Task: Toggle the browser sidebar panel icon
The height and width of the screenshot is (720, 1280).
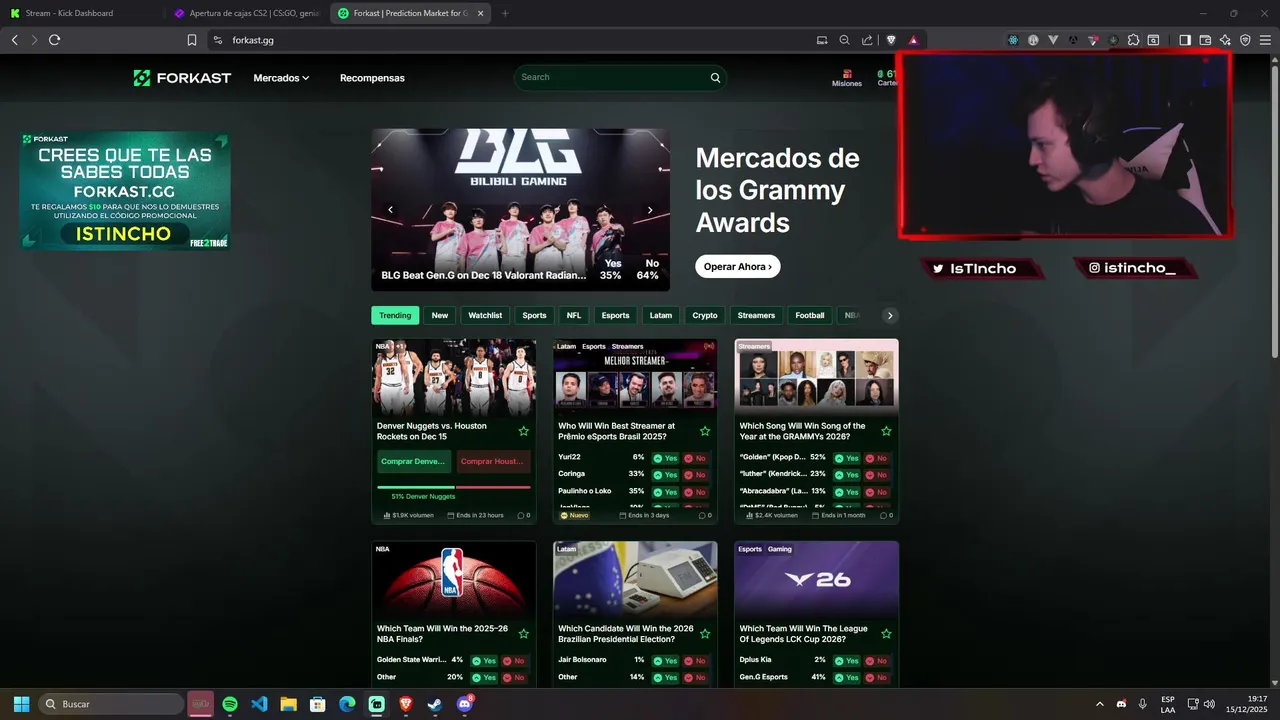Action: pyautogui.click(x=1185, y=40)
